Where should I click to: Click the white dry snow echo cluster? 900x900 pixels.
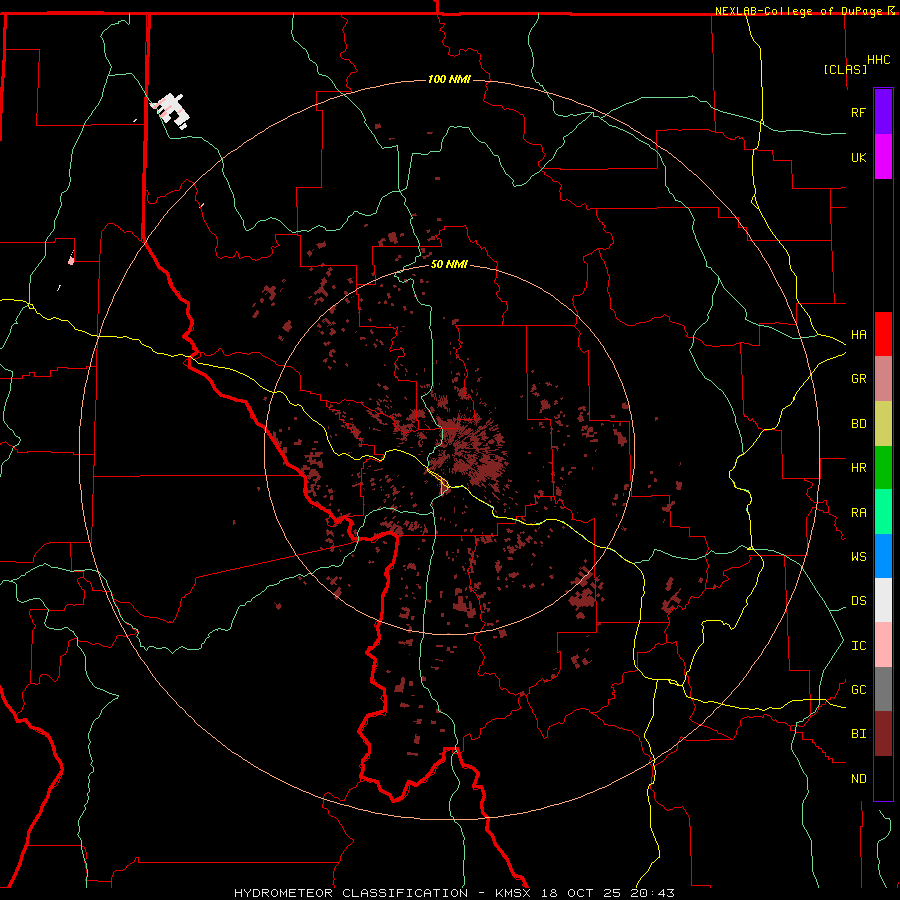(170, 110)
